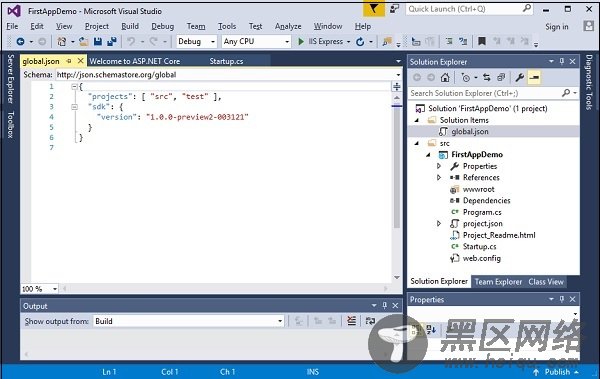
Task: Click the Sign in link
Action: (x=557, y=26)
